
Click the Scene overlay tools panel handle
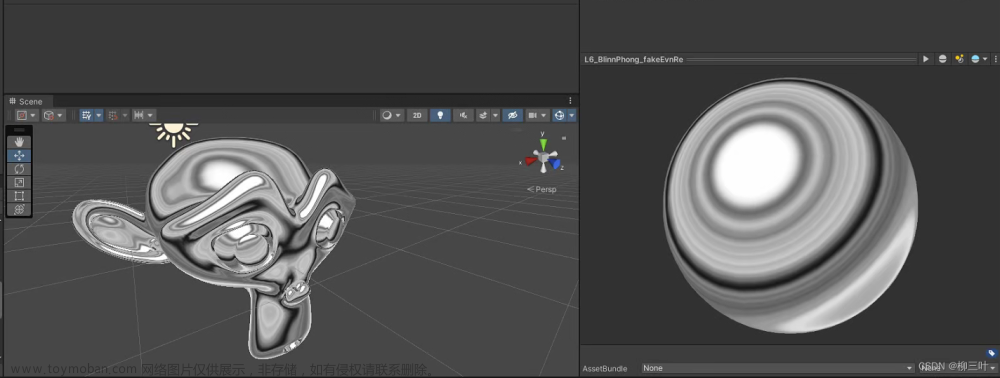(19, 130)
